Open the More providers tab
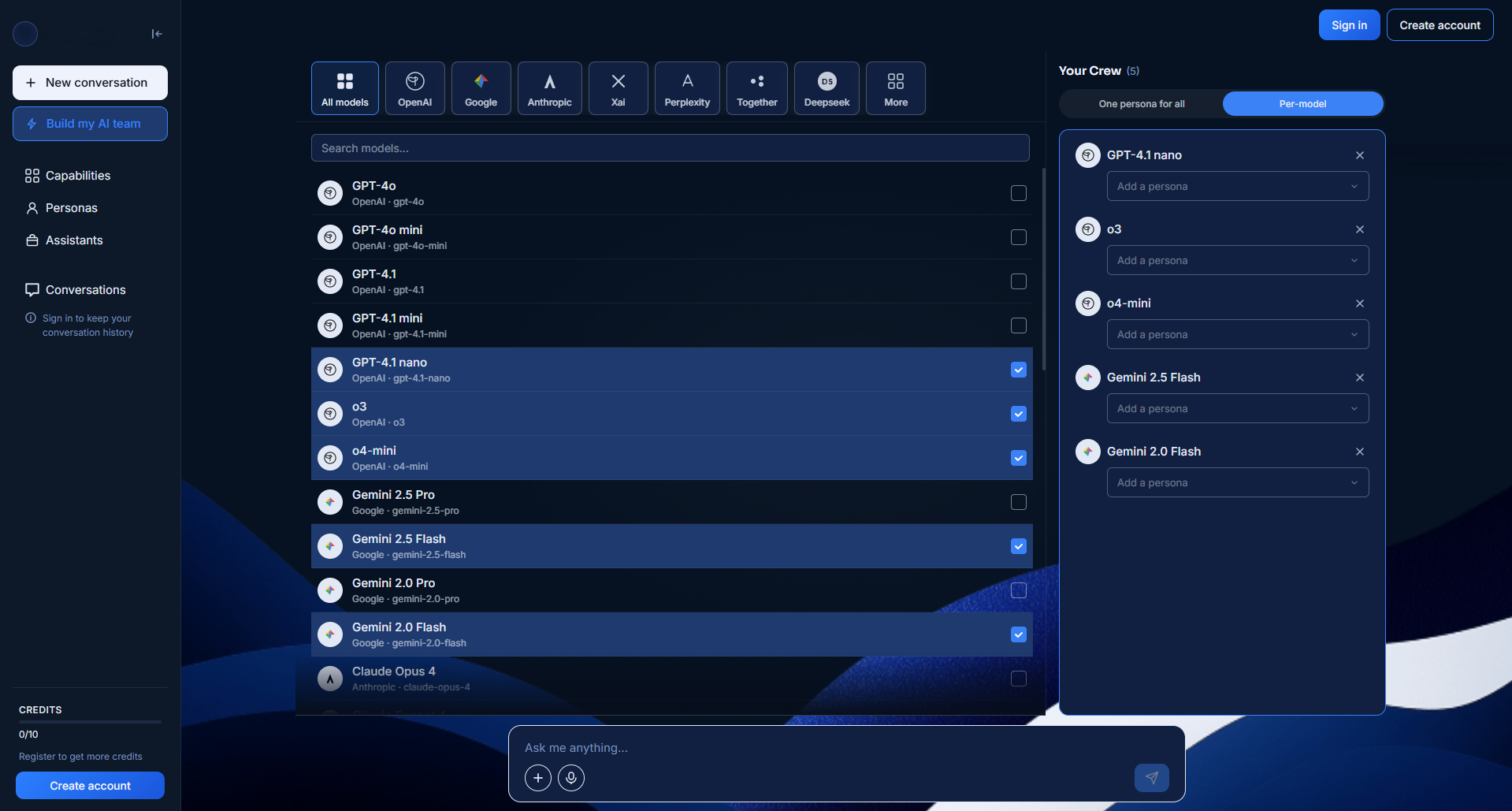Screen dimensions: 1512x811 896,88
